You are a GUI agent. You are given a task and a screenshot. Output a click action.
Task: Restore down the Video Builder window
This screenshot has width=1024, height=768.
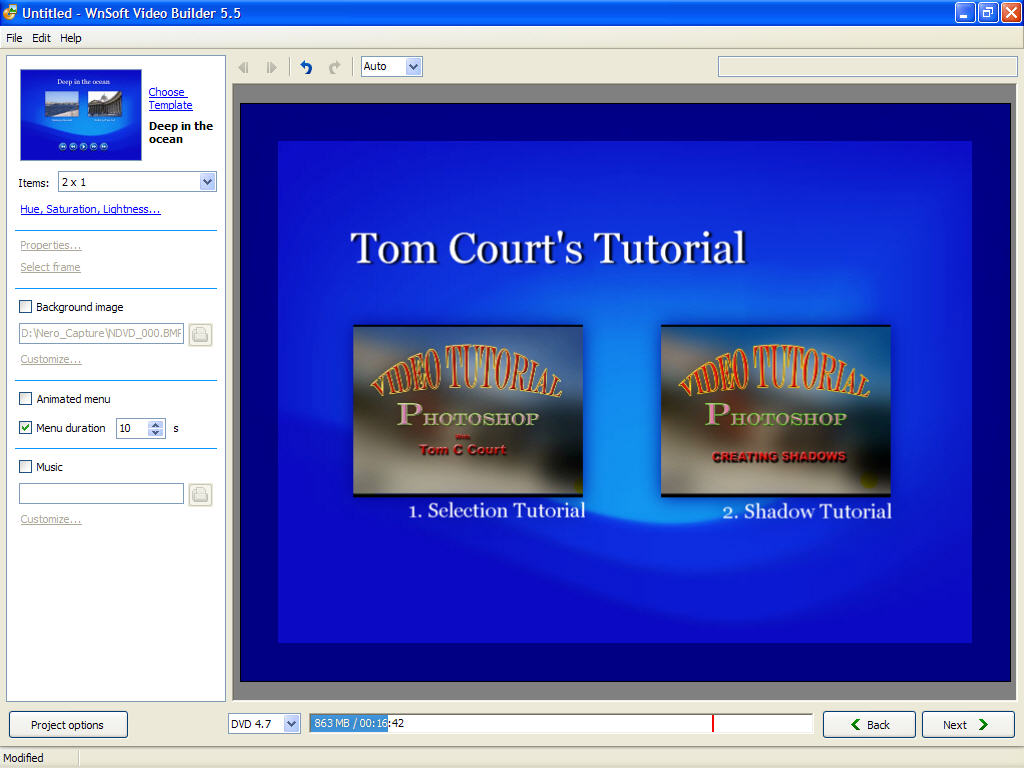coord(987,12)
